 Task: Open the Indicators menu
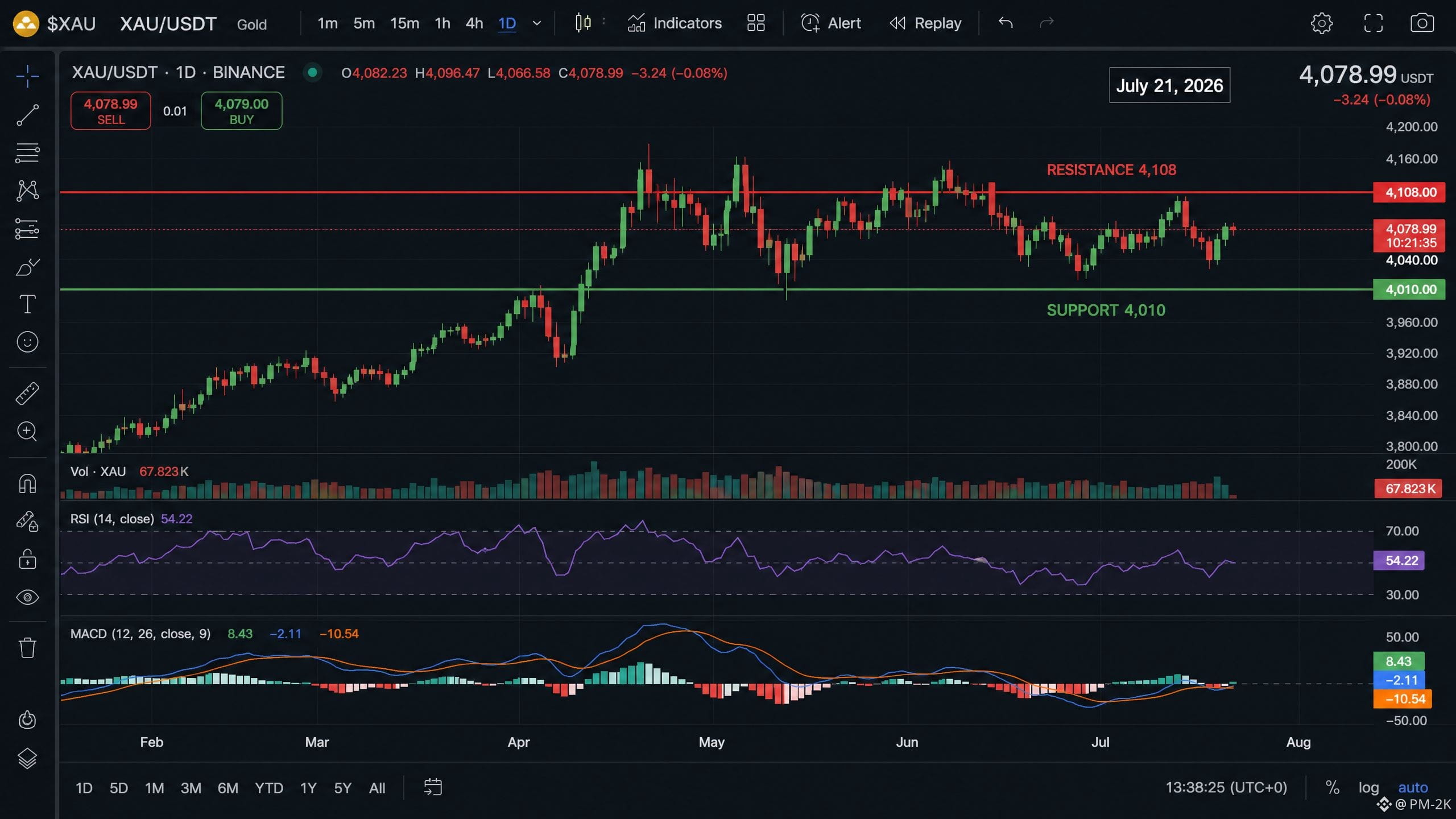point(675,23)
